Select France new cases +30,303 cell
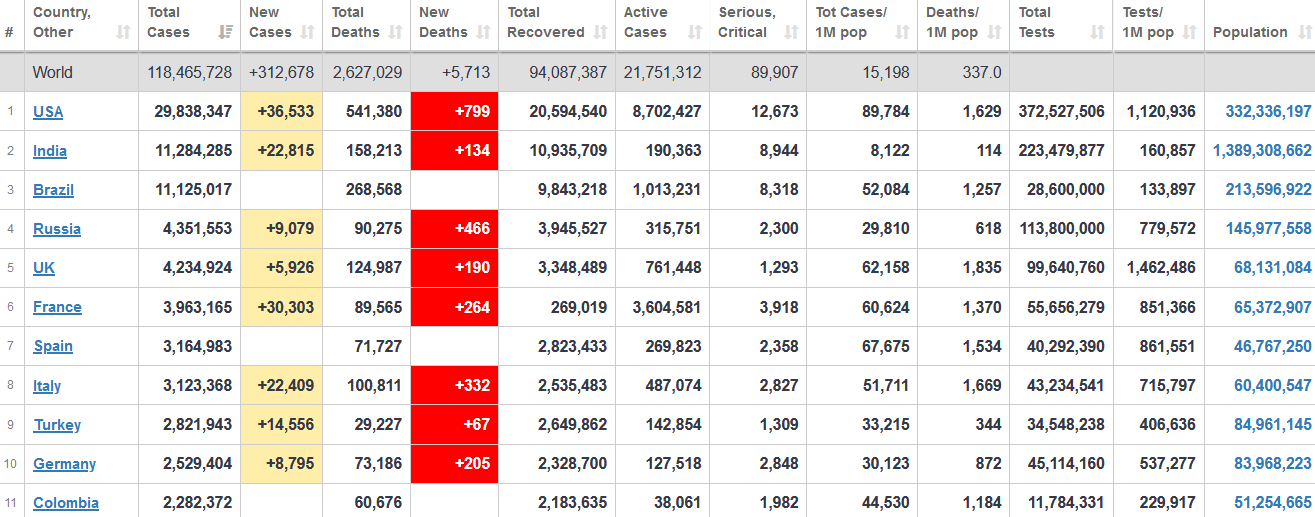The width and height of the screenshot is (1315, 517). pos(281,307)
